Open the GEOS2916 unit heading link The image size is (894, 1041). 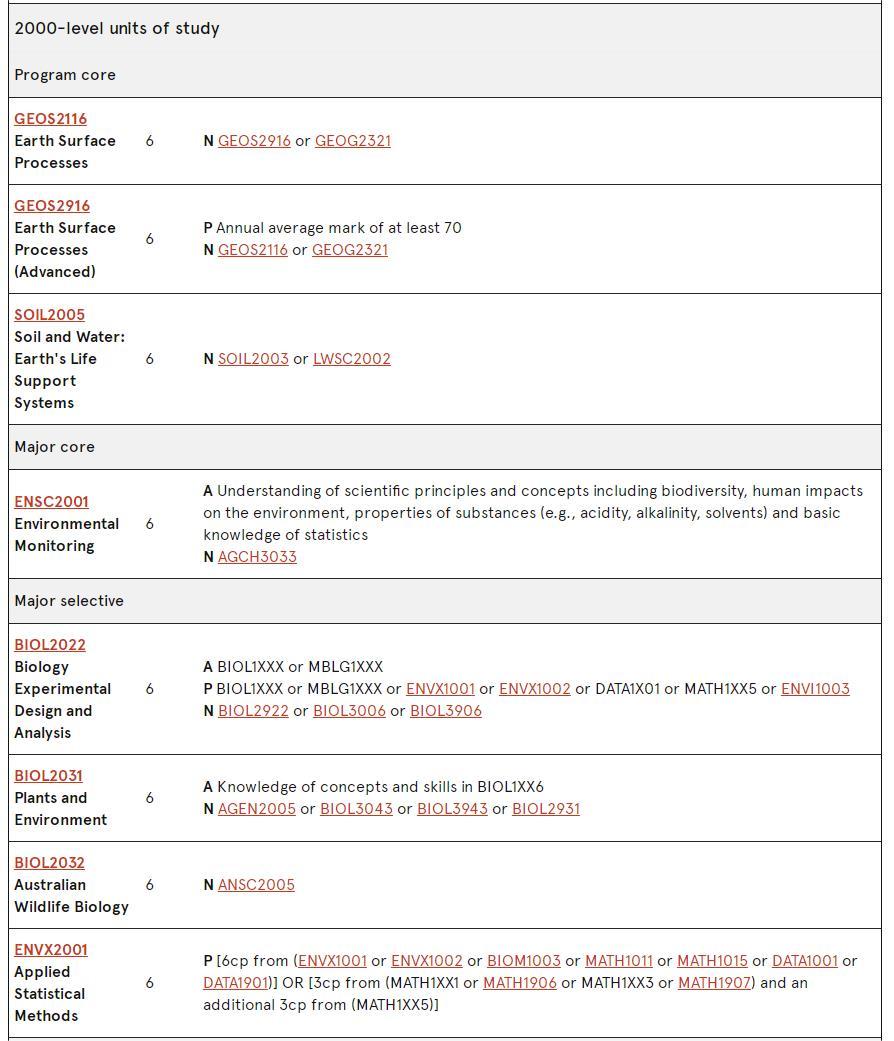(x=52, y=206)
